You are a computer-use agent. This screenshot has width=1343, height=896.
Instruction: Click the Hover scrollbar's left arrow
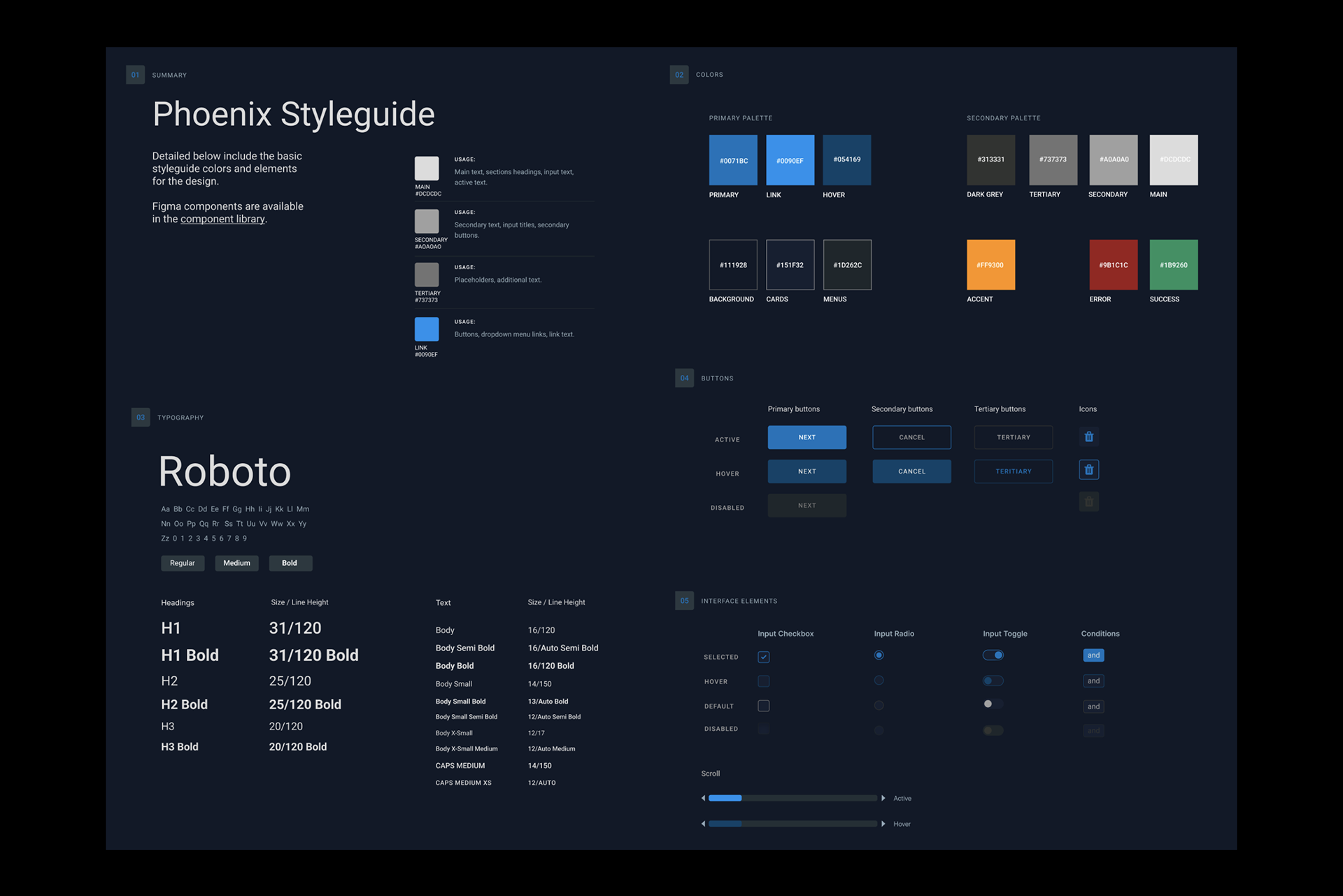pyautogui.click(x=703, y=824)
